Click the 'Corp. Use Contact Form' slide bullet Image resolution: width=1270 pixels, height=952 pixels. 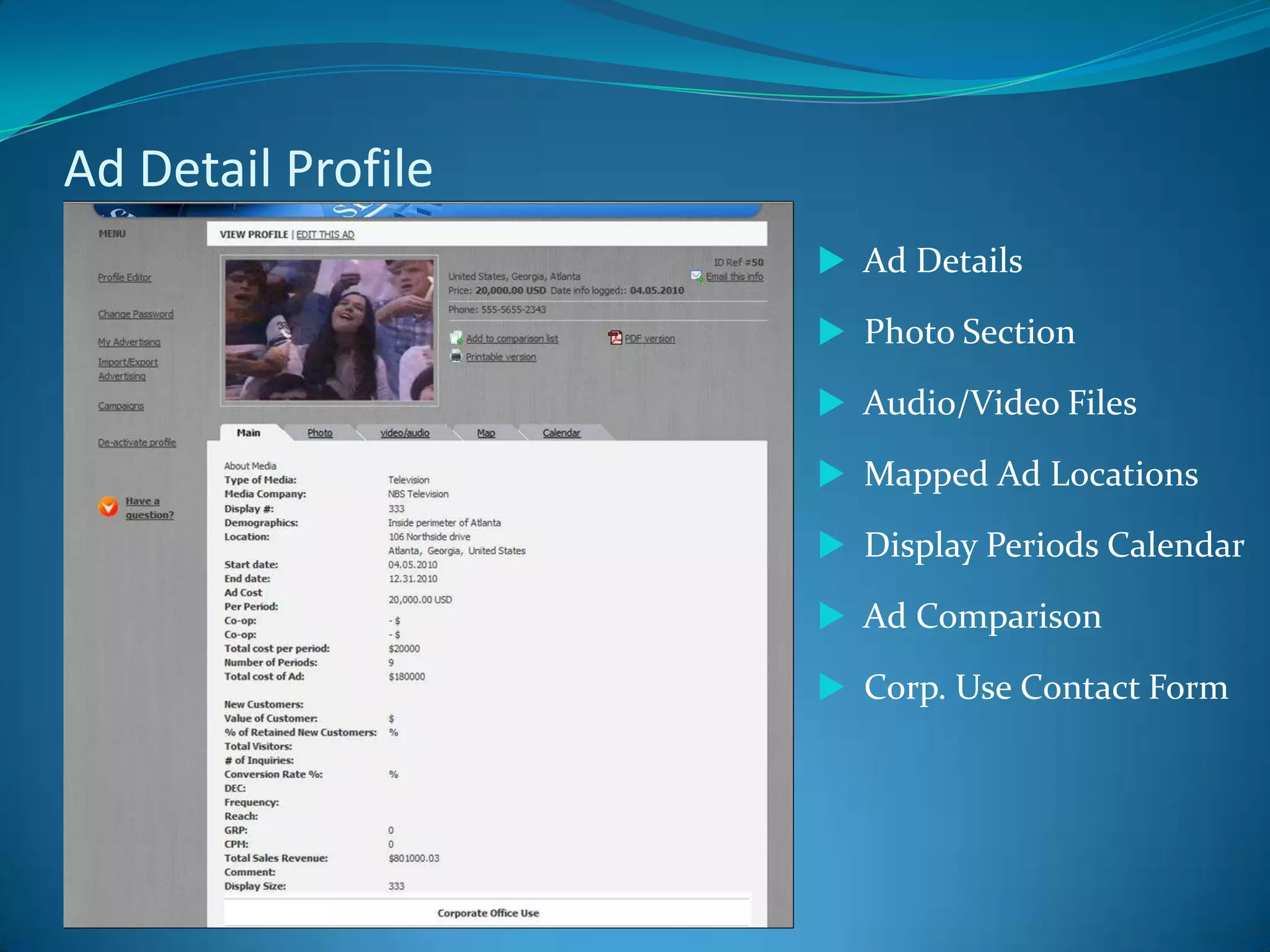tap(1046, 687)
